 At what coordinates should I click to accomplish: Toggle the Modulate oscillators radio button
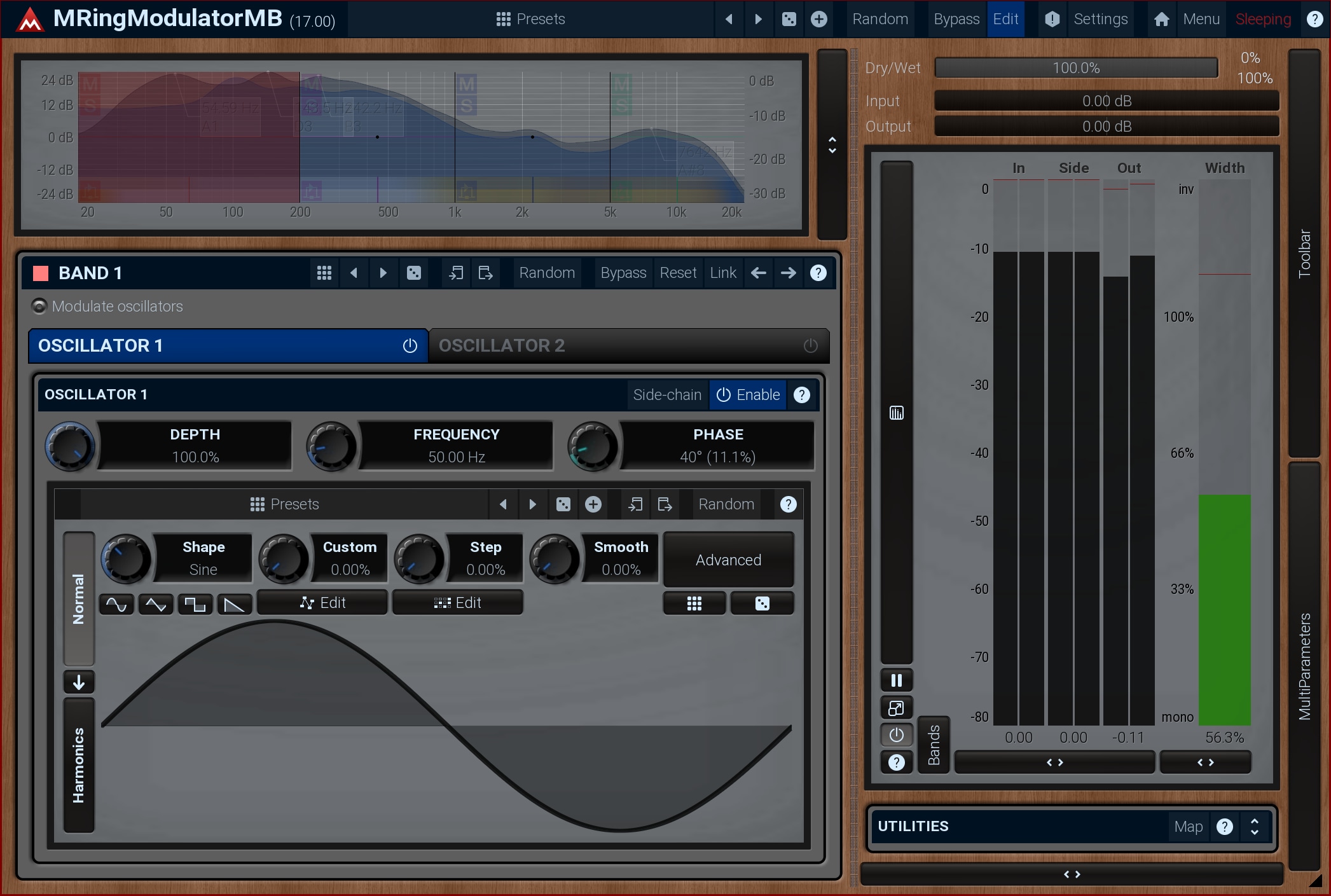39,307
